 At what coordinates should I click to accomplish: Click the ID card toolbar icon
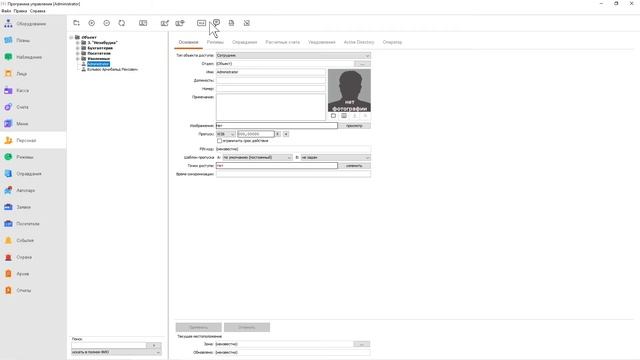click(143, 23)
